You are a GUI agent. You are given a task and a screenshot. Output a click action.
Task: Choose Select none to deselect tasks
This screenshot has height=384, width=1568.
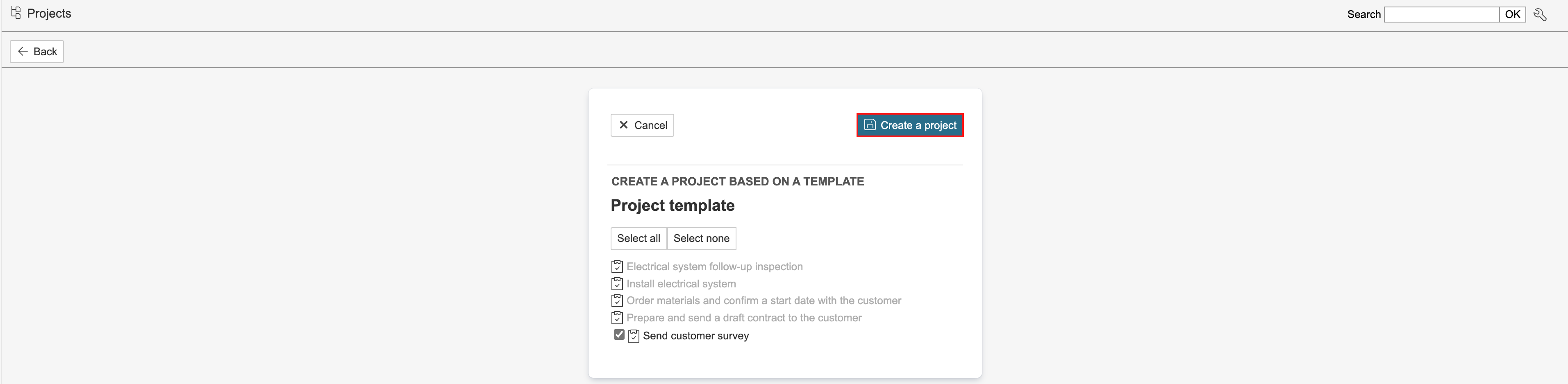pyautogui.click(x=701, y=239)
